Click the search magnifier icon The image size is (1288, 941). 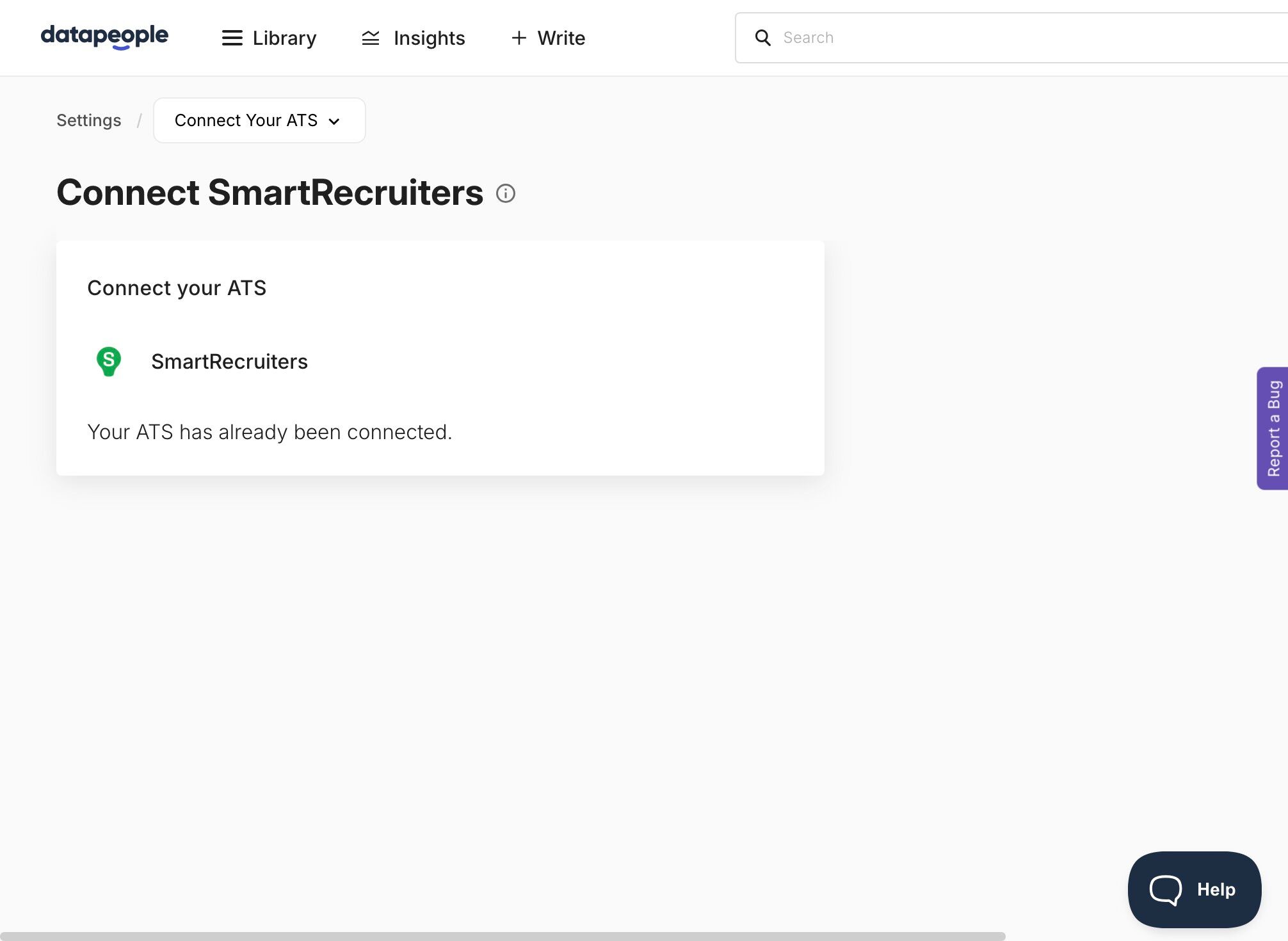click(x=762, y=38)
